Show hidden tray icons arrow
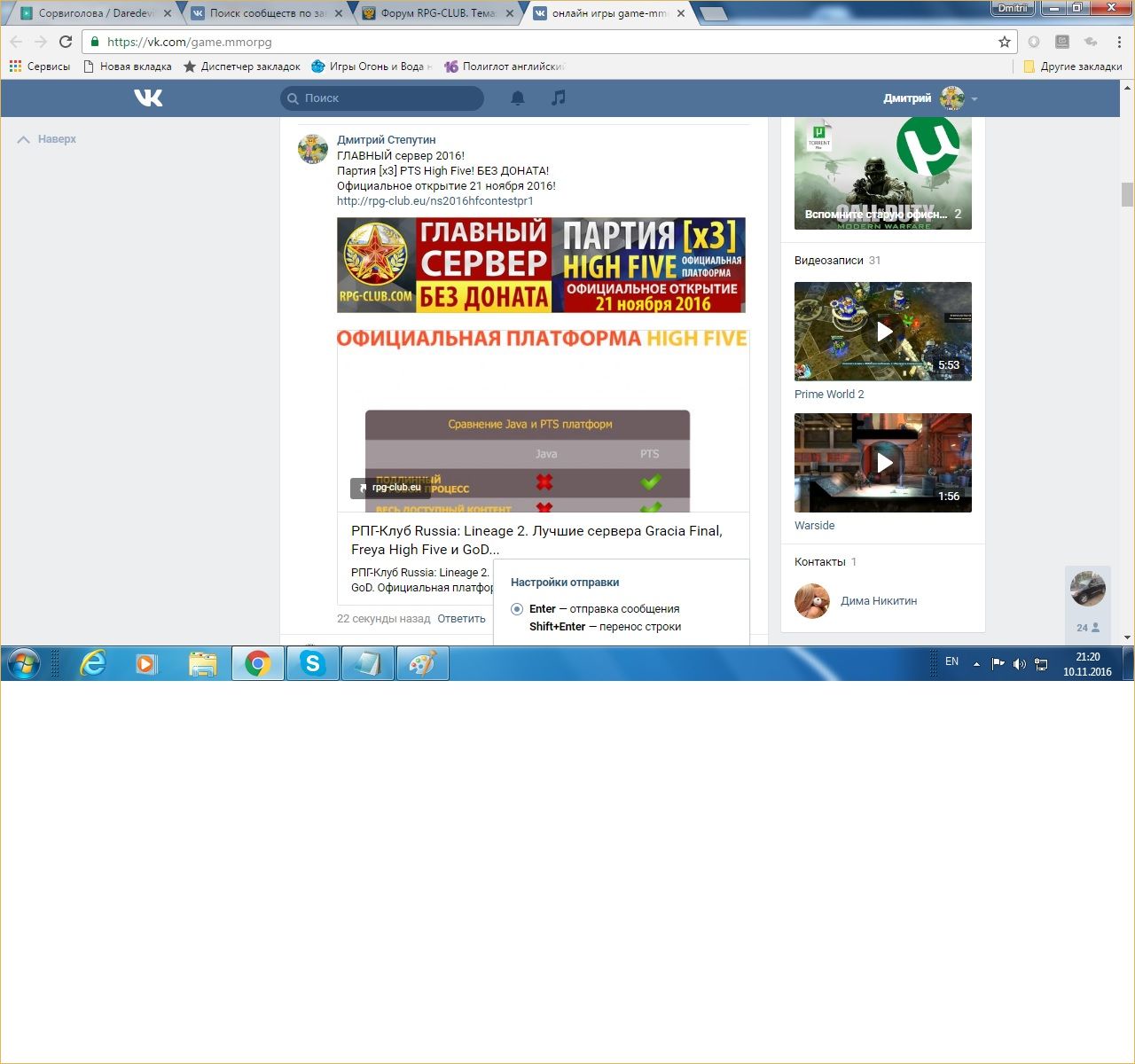Image resolution: width=1135 pixels, height=1064 pixels. (x=976, y=663)
